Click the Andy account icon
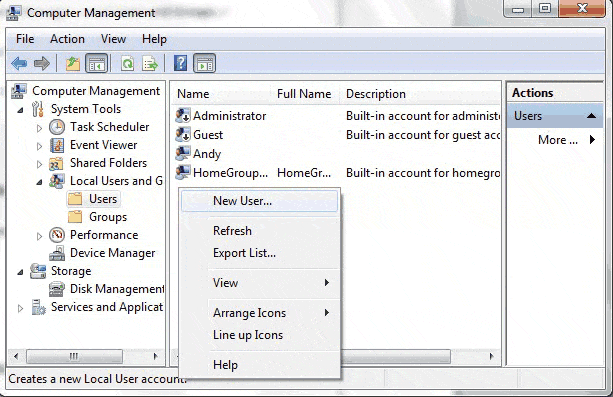613x397 pixels. coord(183,153)
